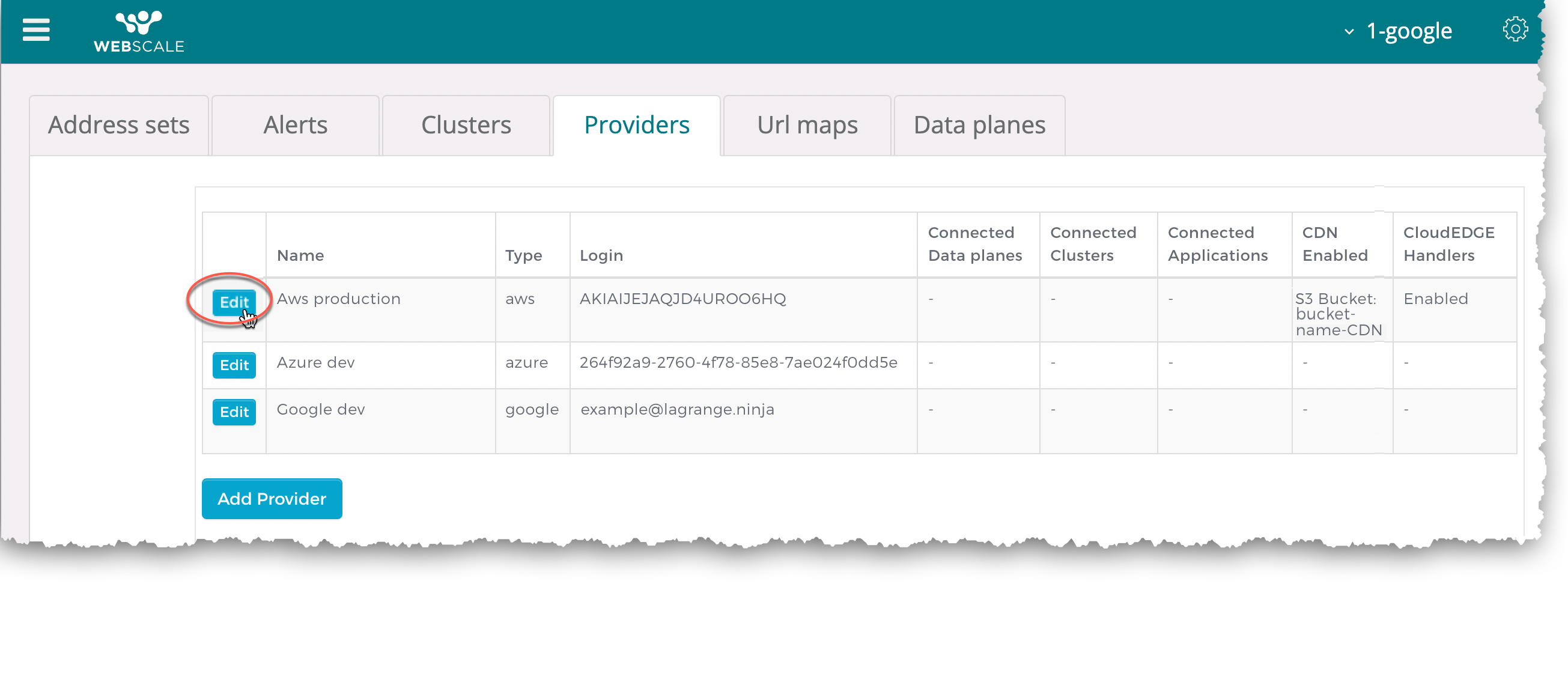Go to the Clusters tab
The width and height of the screenshot is (1568, 685).
tap(466, 126)
